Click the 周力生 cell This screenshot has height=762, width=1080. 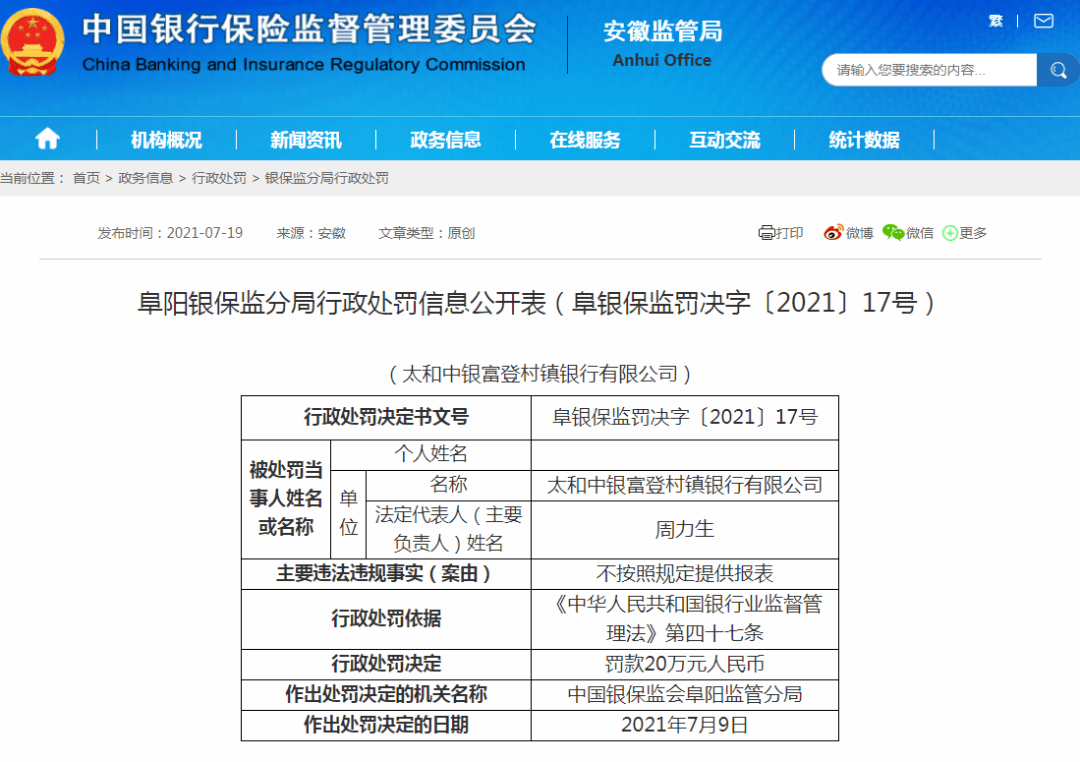pyautogui.click(x=685, y=529)
